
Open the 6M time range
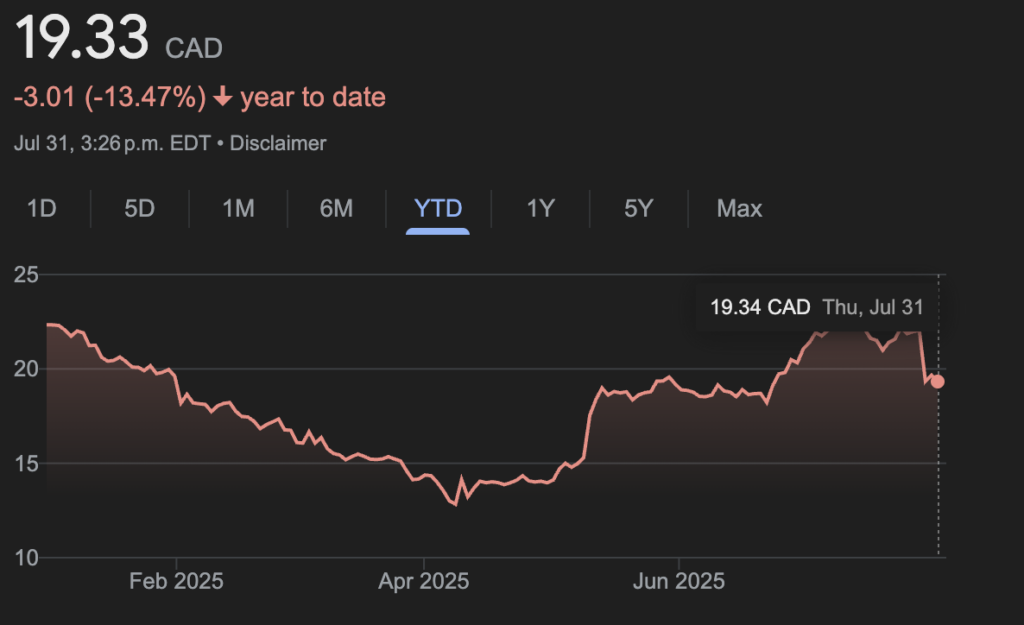[336, 208]
